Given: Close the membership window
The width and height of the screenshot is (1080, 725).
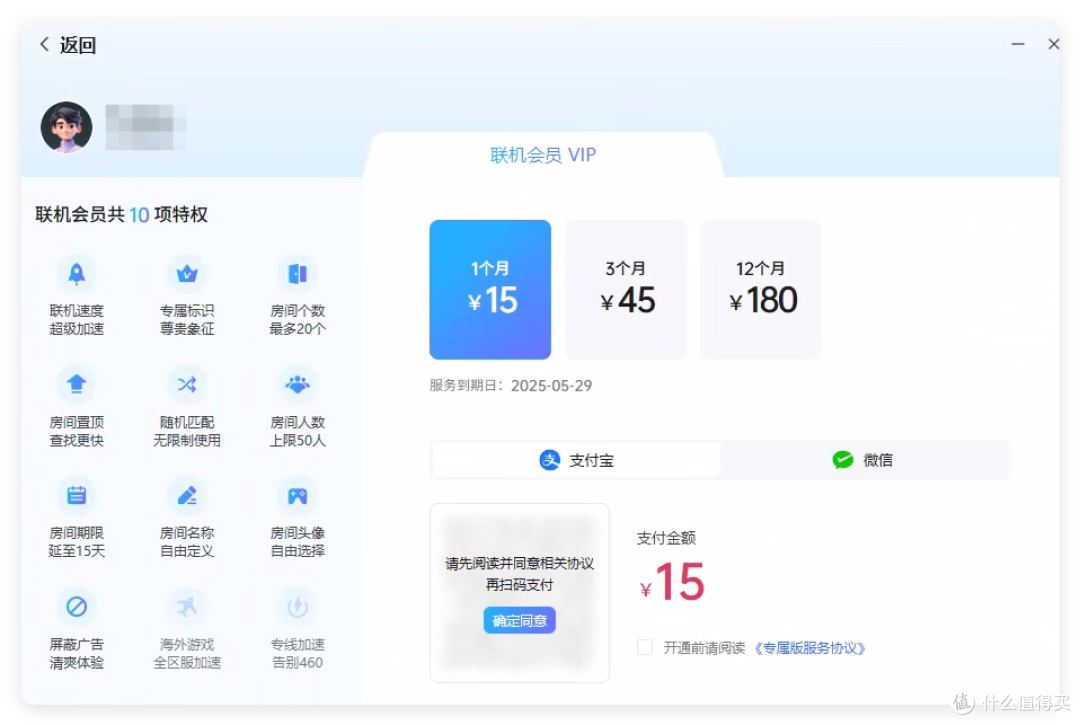Looking at the screenshot, I should pos(1053,44).
